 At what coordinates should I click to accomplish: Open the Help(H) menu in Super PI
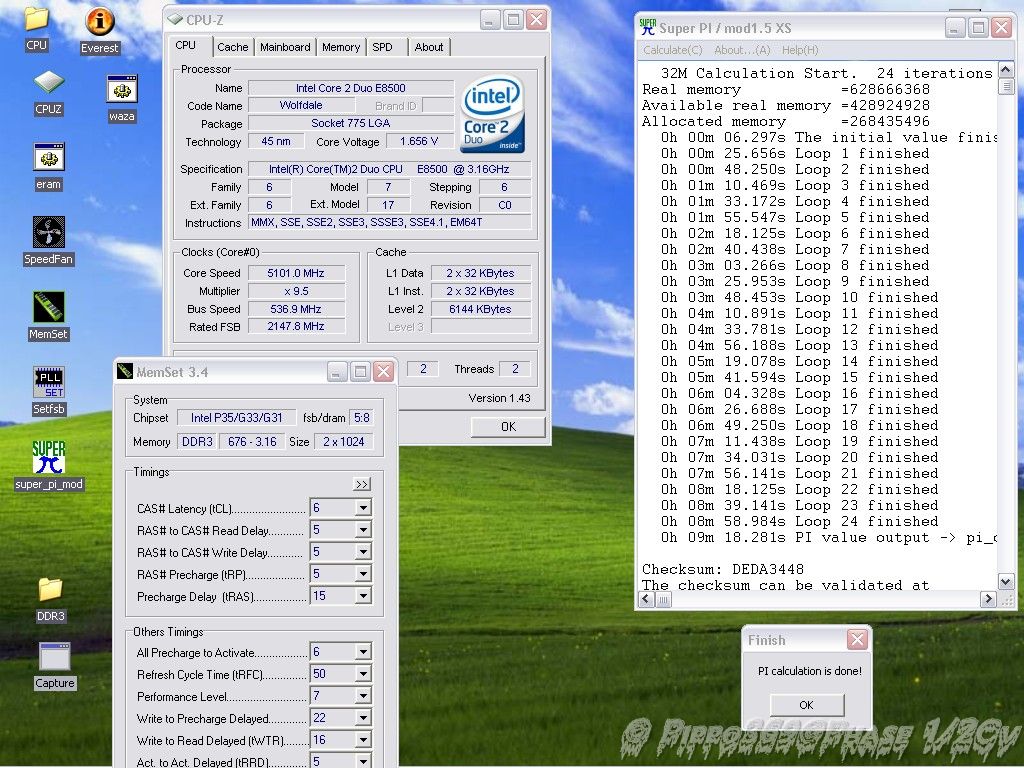[800, 50]
